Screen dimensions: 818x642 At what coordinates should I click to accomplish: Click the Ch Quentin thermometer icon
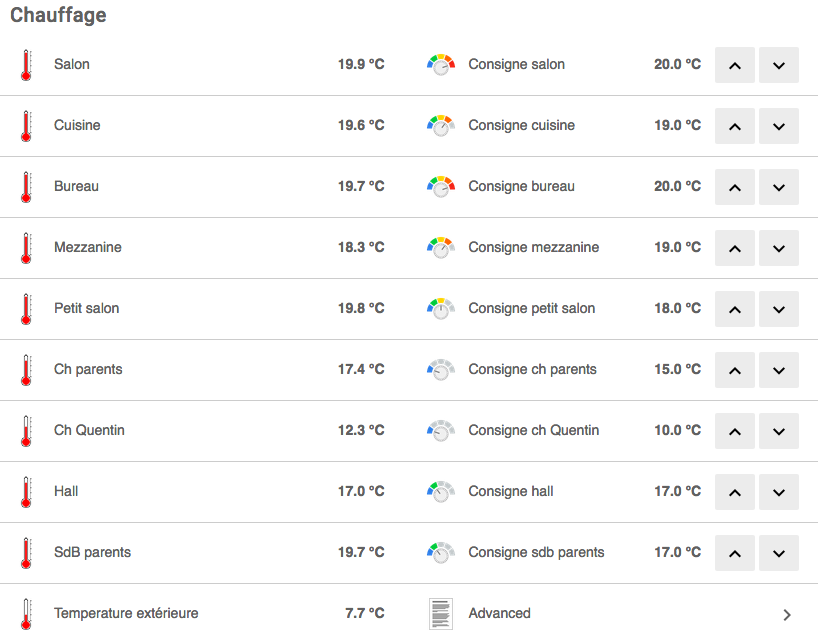click(26, 431)
